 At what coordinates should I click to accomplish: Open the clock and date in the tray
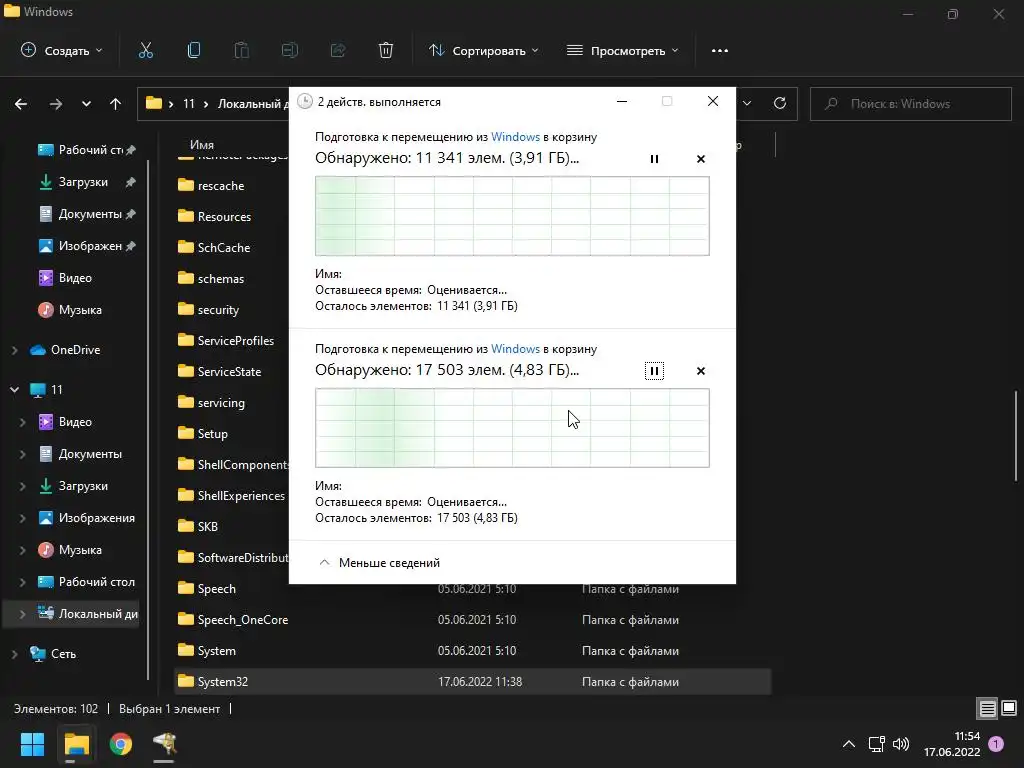tap(952, 744)
